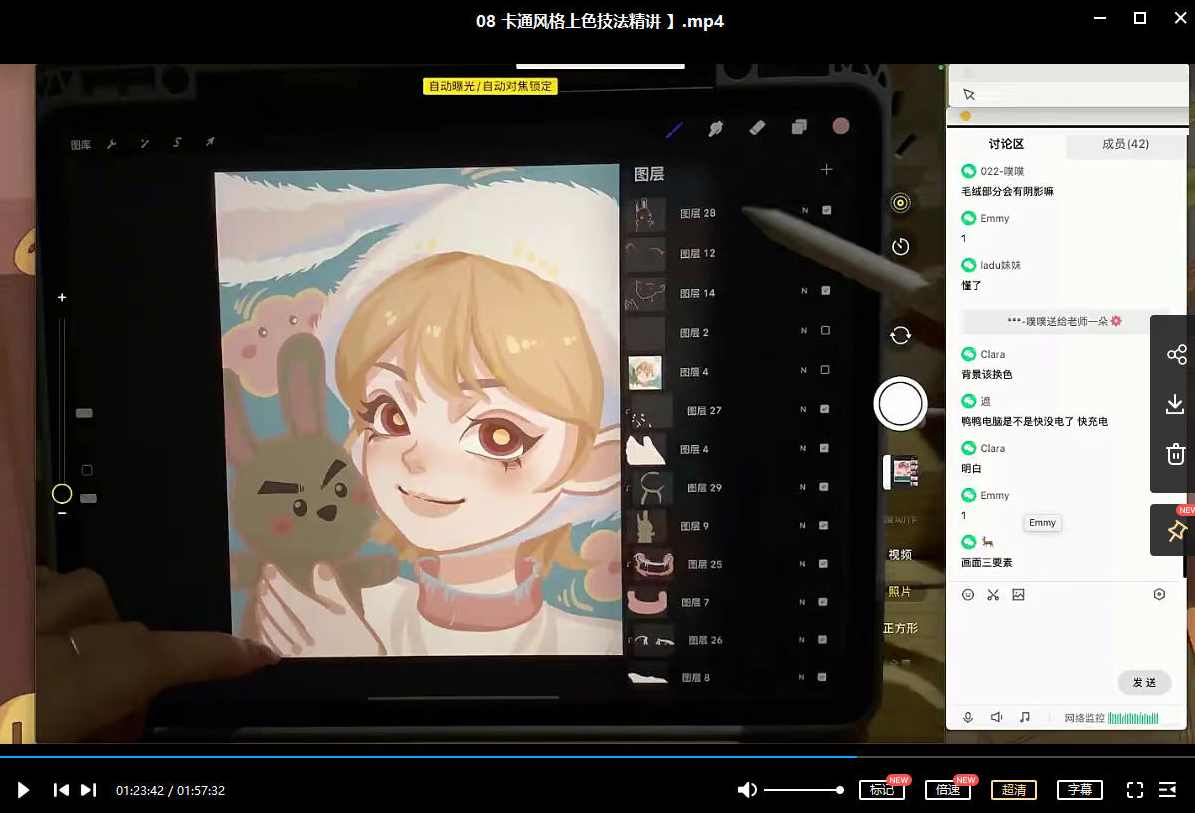
Task: Open the 倍速 playback speed options
Action: (x=947, y=790)
